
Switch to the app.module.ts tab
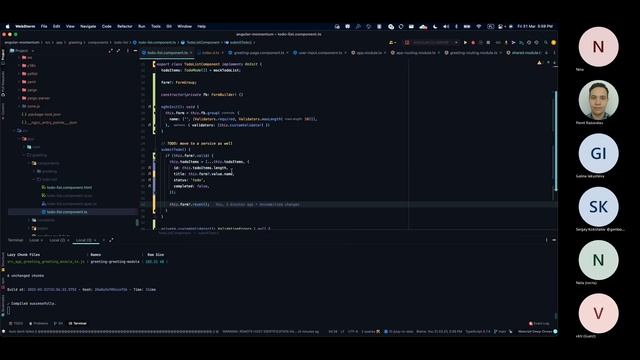tap(369, 53)
